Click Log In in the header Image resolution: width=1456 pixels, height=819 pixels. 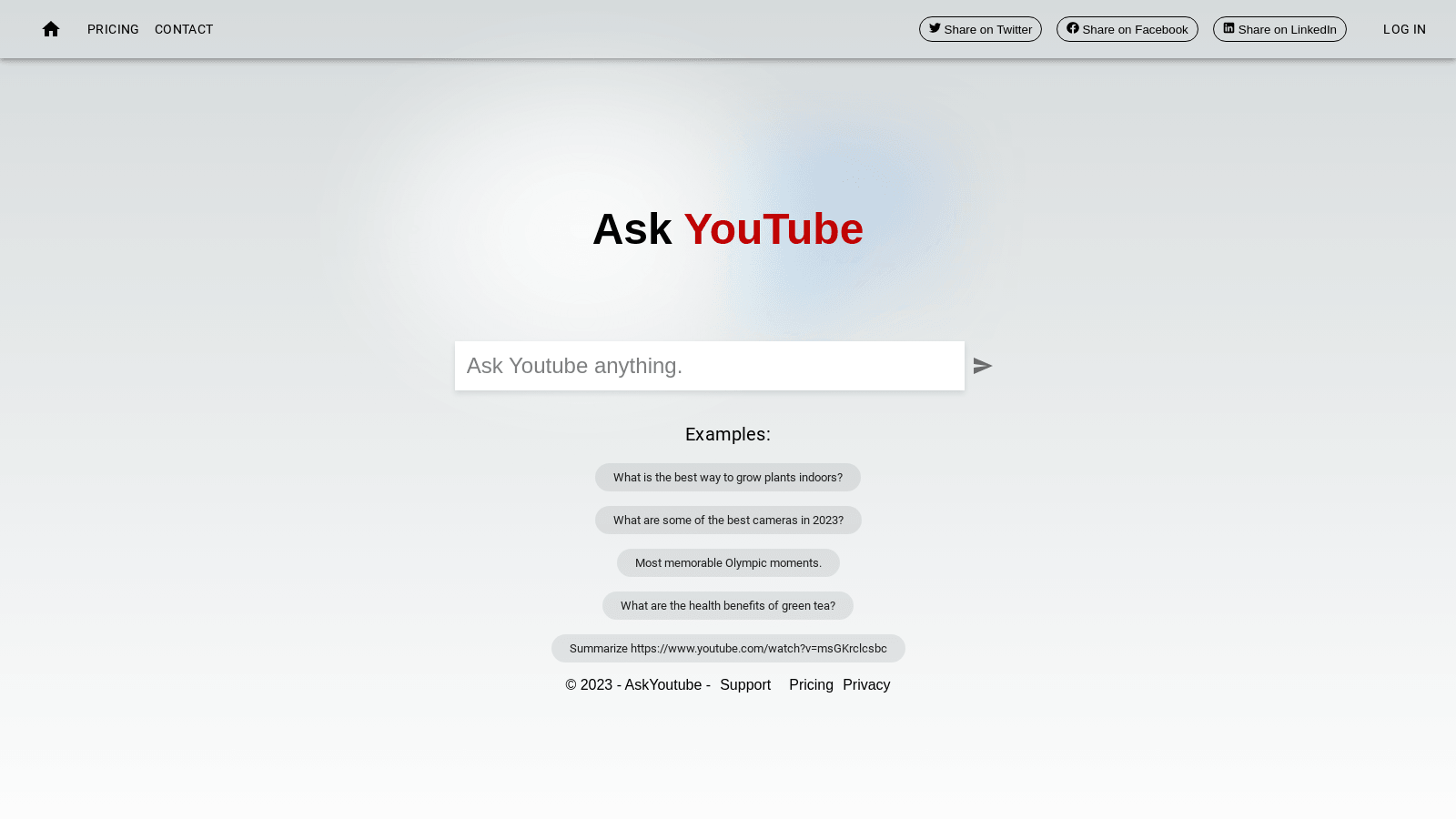(x=1404, y=29)
